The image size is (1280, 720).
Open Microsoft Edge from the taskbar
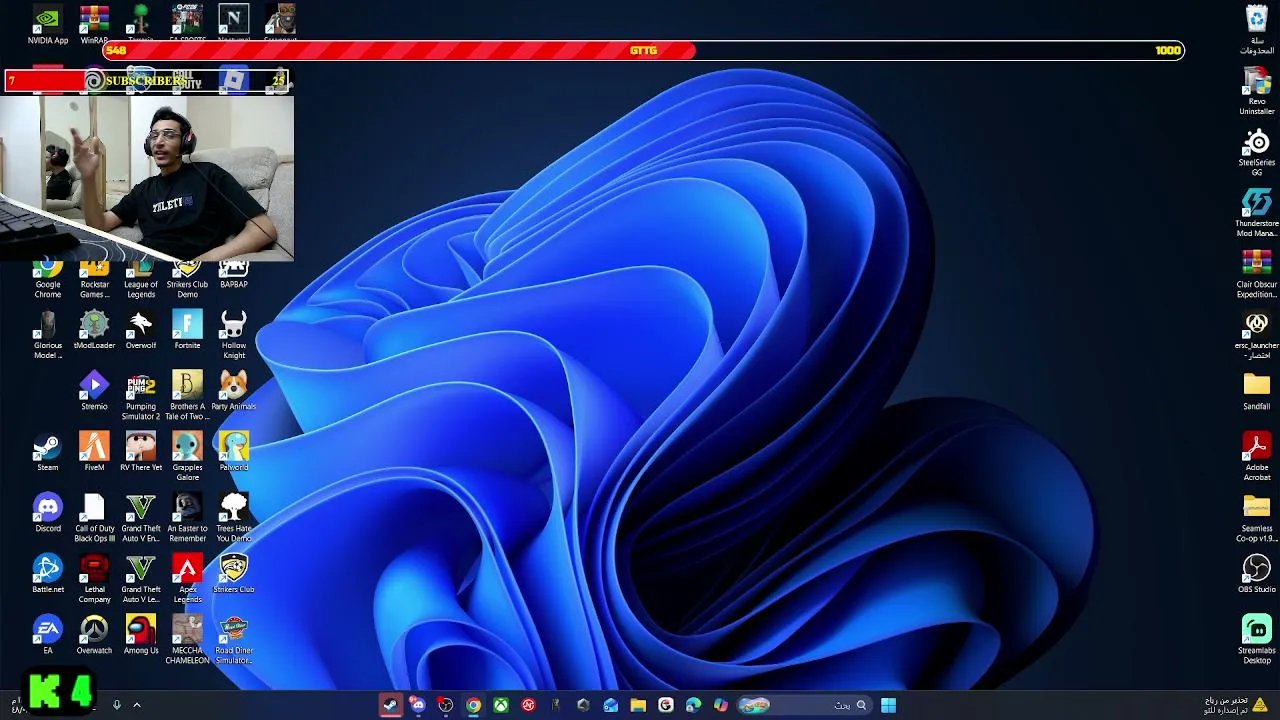pos(693,705)
